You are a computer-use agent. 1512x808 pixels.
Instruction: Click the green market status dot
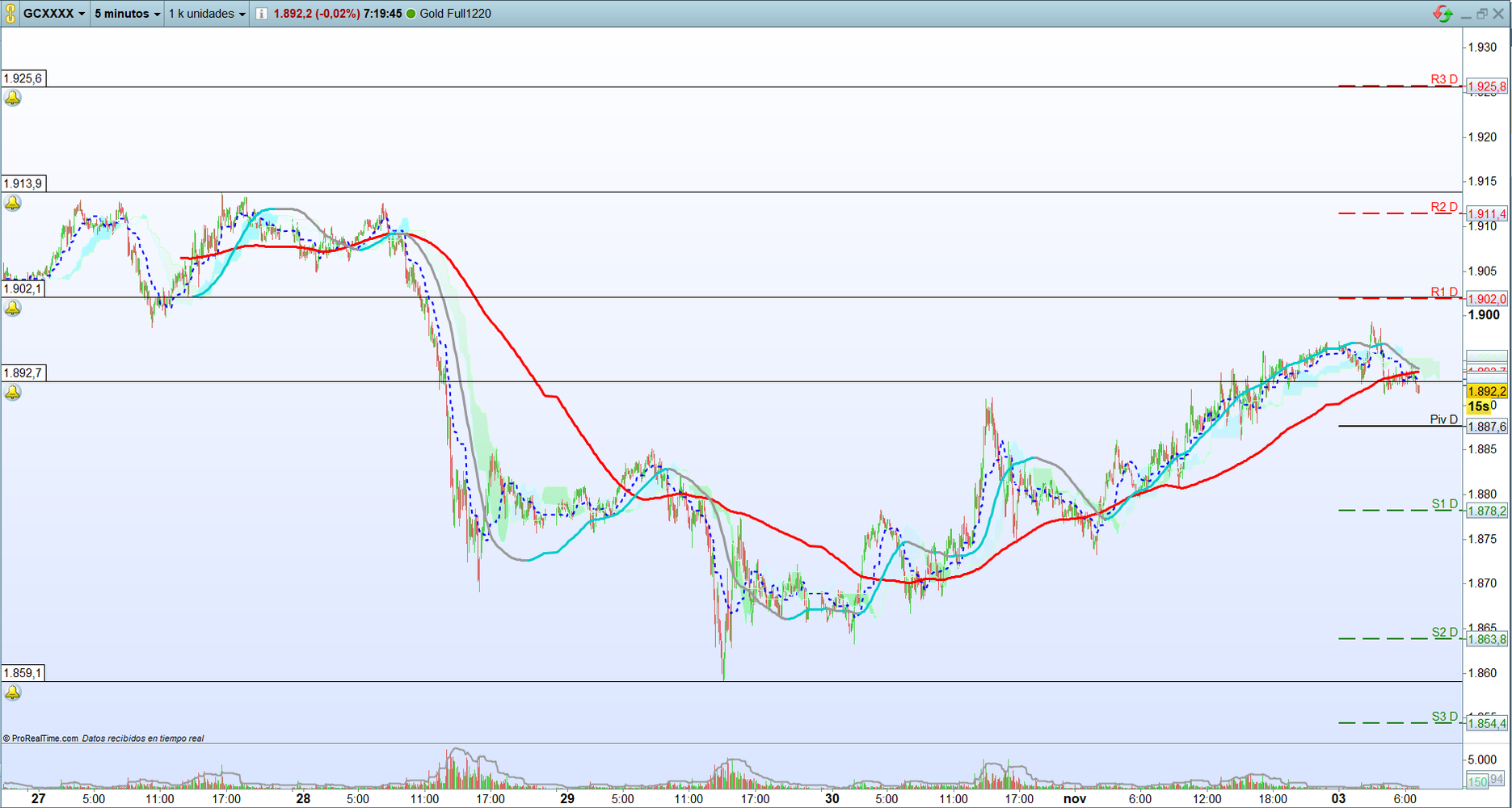pos(411,14)
